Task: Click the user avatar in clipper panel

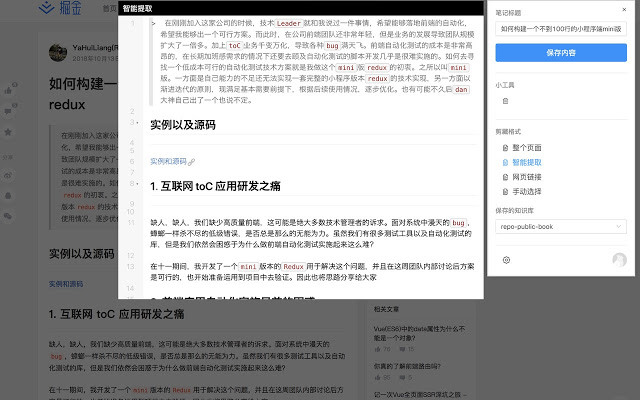Action: pos(619,260)
